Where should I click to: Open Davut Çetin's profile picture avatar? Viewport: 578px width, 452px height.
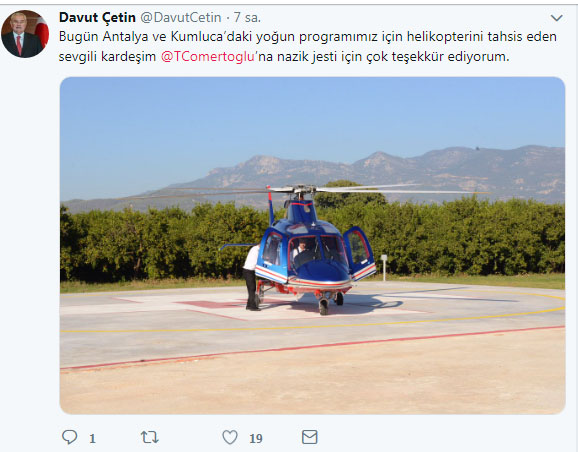(x=25, y=34)
